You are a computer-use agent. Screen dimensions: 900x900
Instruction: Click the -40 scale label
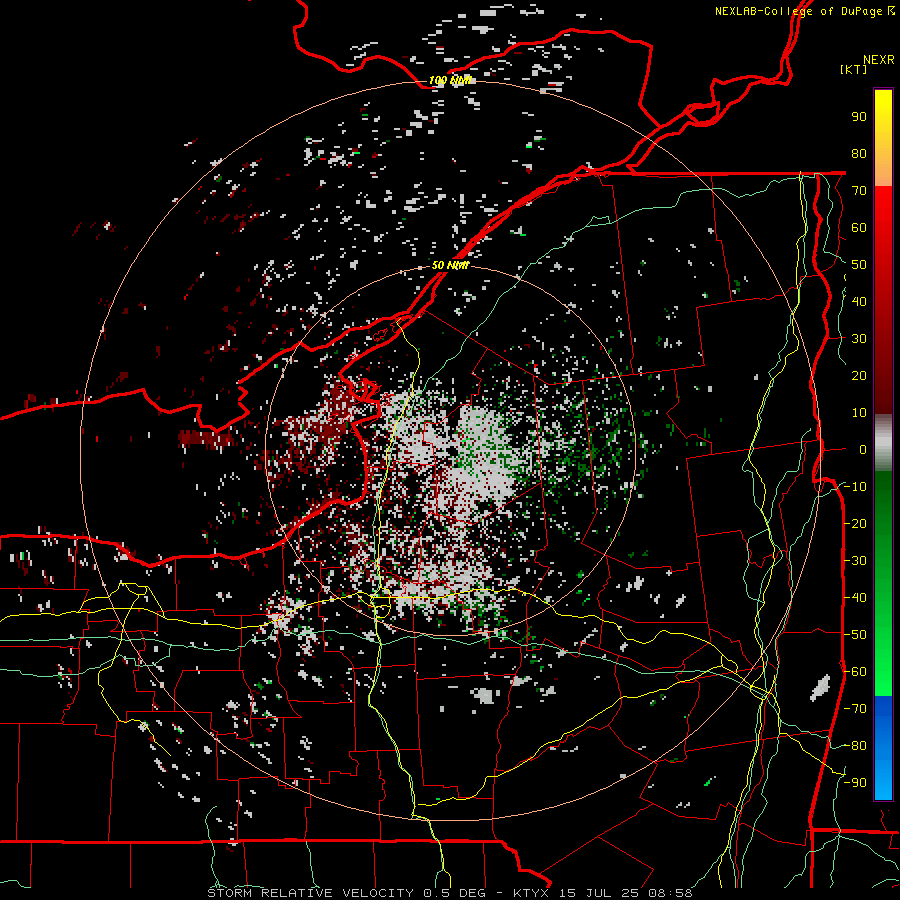click(x=855, y=598)
